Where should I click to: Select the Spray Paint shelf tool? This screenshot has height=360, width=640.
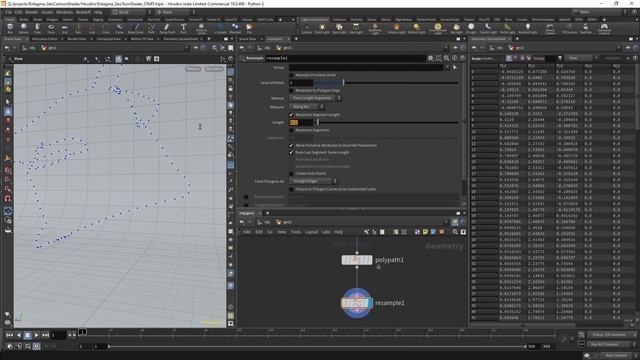[167, 28]
